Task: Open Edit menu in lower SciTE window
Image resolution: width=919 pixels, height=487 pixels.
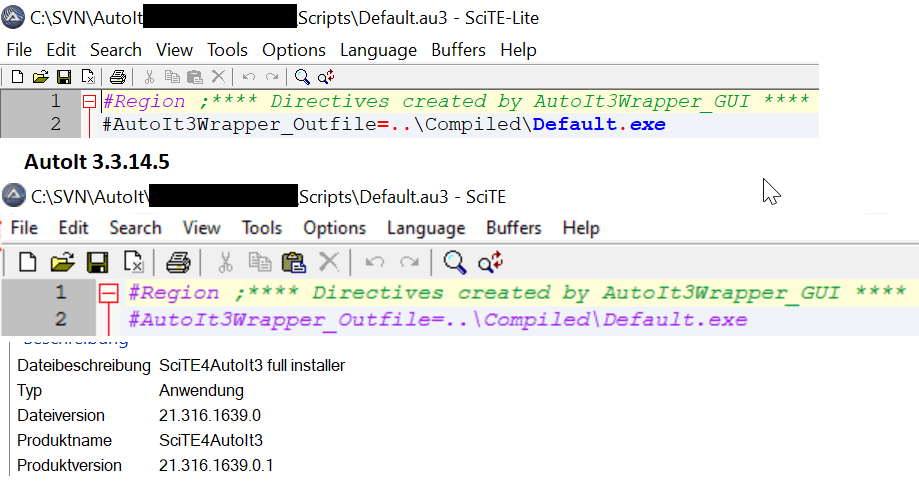Action: click(x=73, y=228)
